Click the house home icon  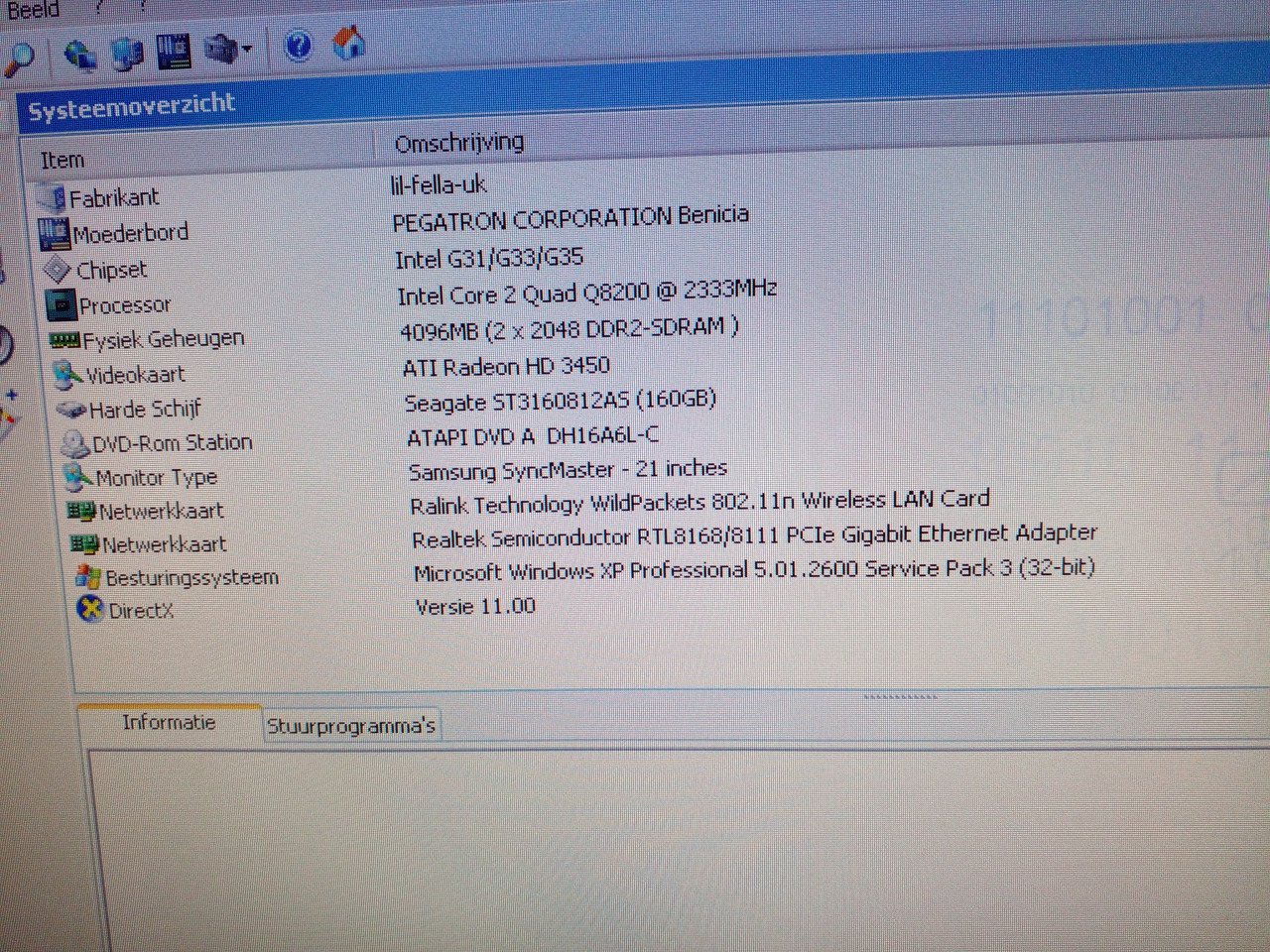click(x=347, y=44)
